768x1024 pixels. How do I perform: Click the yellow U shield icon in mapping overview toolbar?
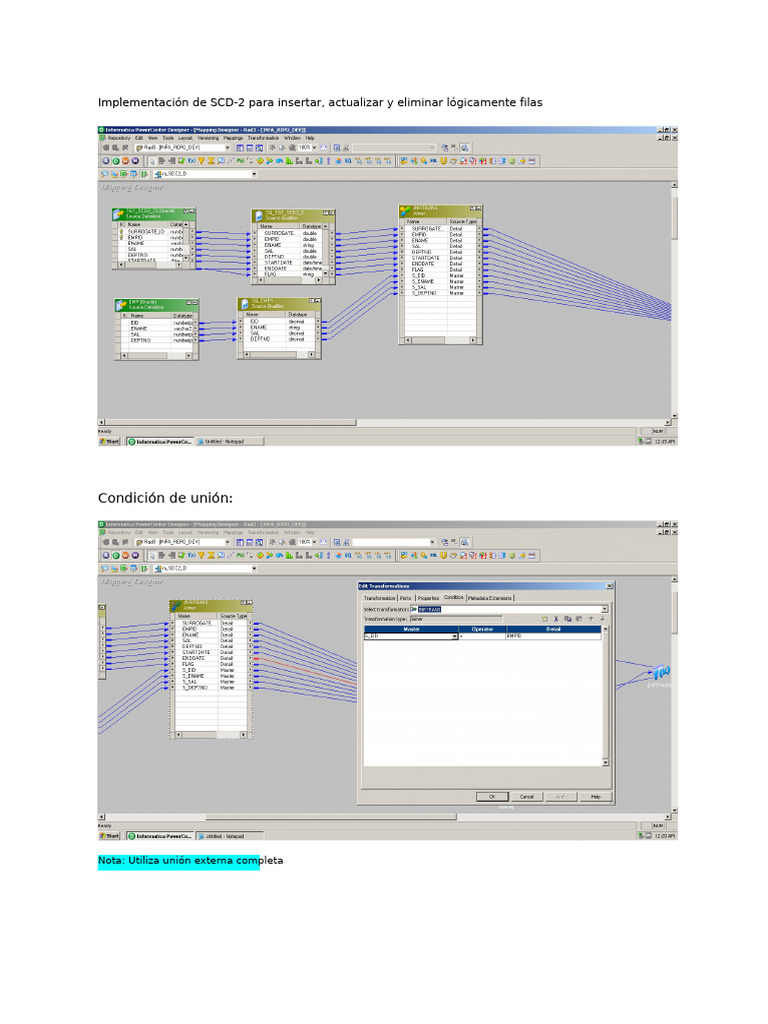pos(443,161)
